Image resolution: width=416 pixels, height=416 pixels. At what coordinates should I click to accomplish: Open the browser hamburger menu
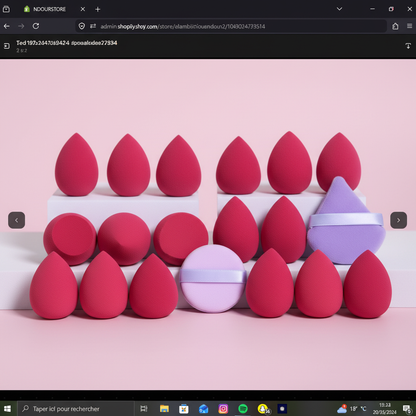[409, 26]
